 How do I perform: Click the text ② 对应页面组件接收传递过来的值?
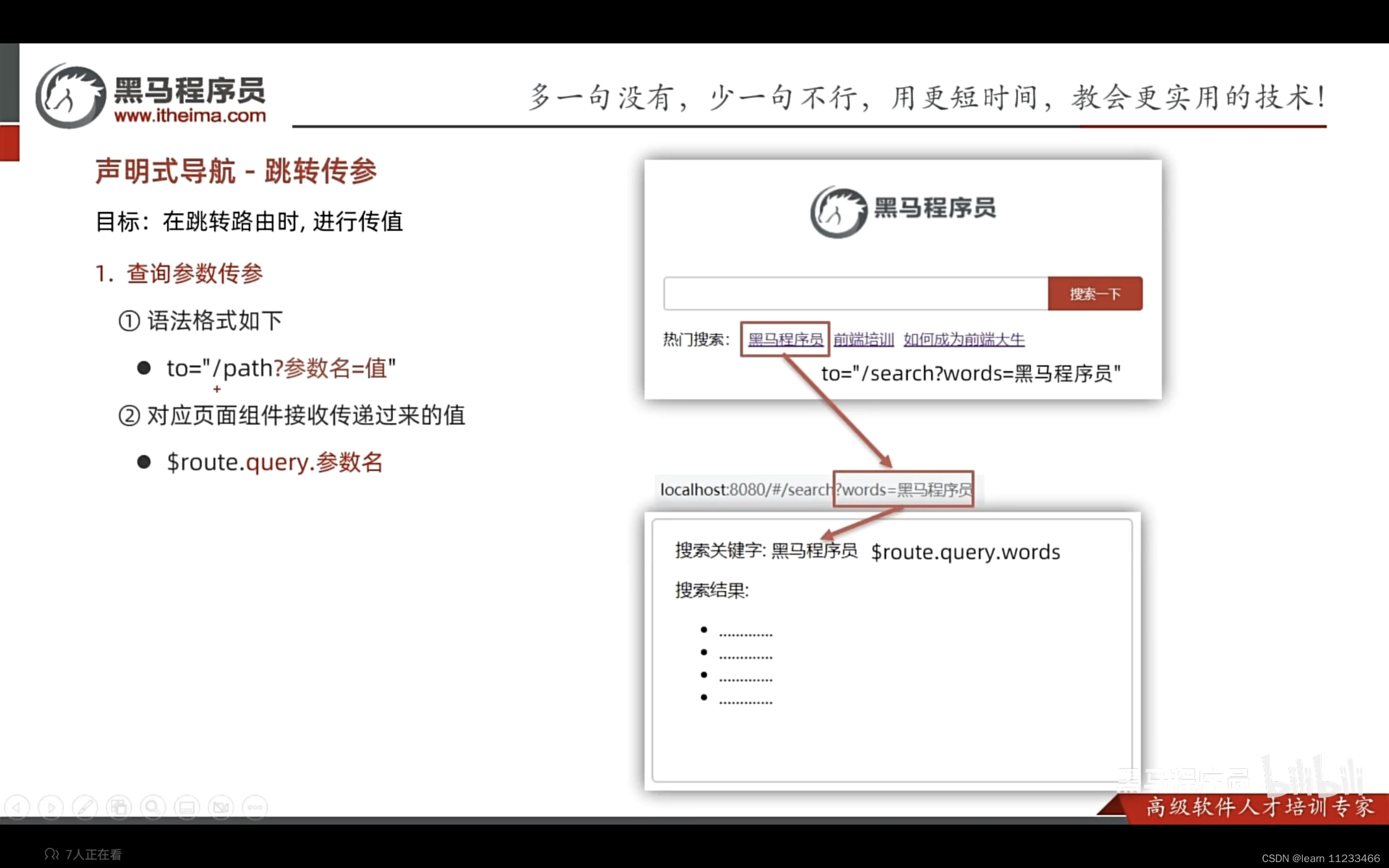pos(291,415)
